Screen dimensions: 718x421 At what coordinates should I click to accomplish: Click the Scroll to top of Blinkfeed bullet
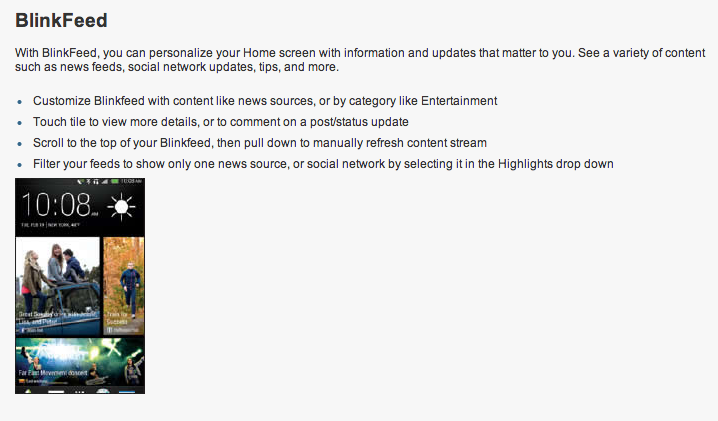tap(260, 143)
